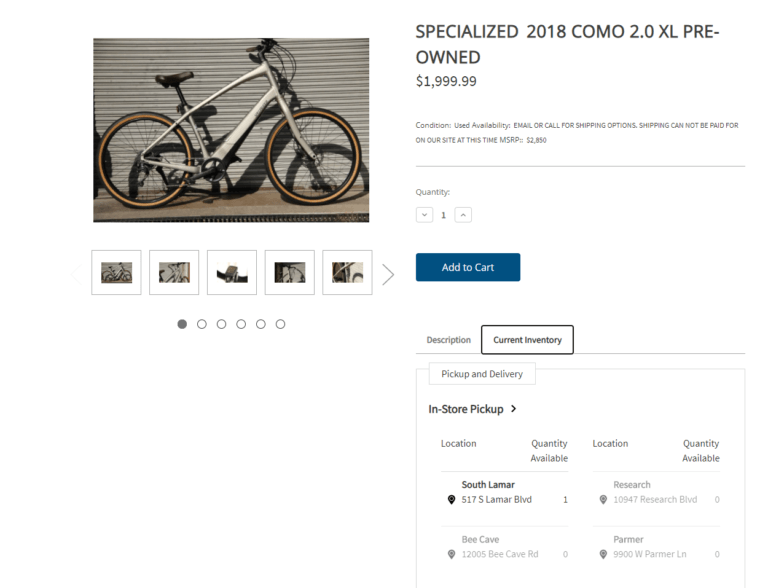The width and height of the screenshot is (768, 588).
Task: Open the 517 S Lamar Blvd address
Action: [496, 500]
